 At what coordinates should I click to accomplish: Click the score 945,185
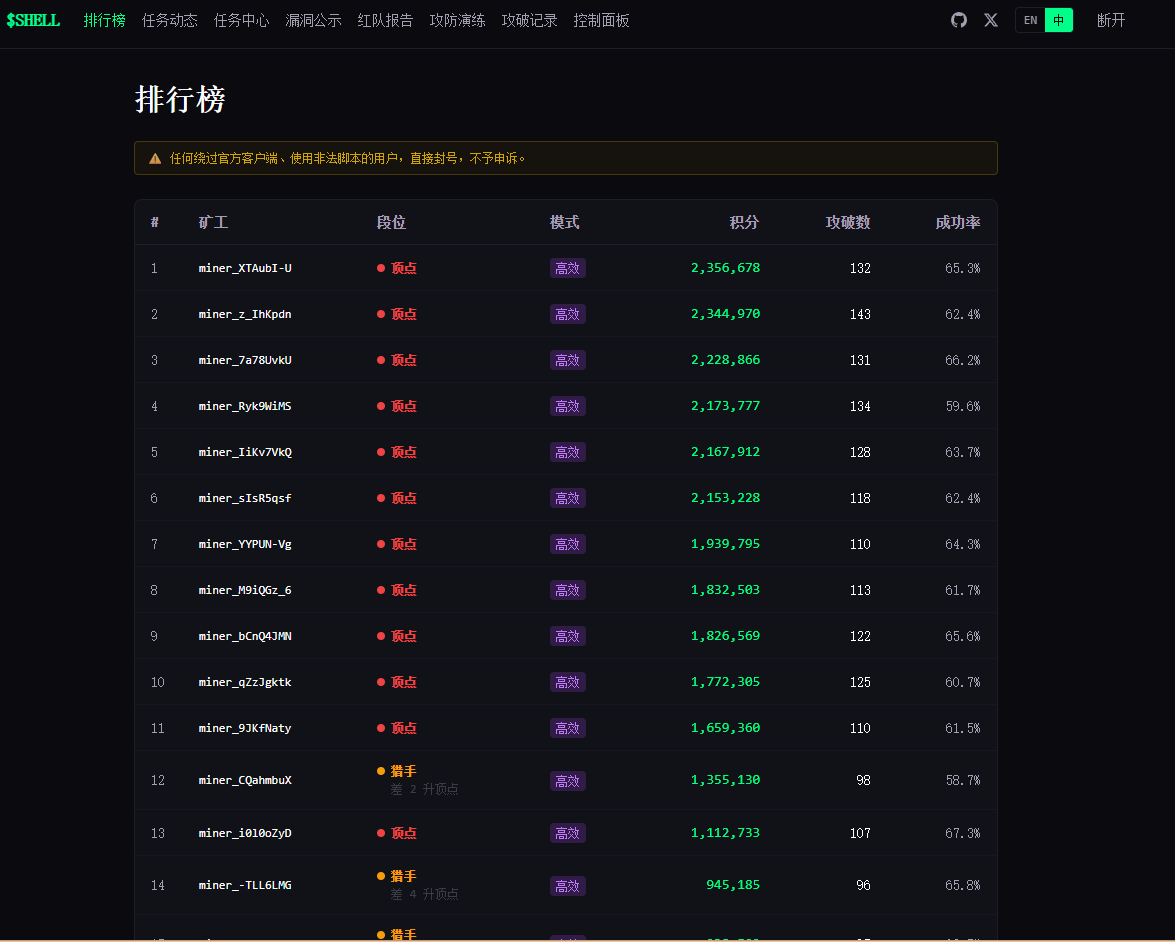tap(733, 884)
